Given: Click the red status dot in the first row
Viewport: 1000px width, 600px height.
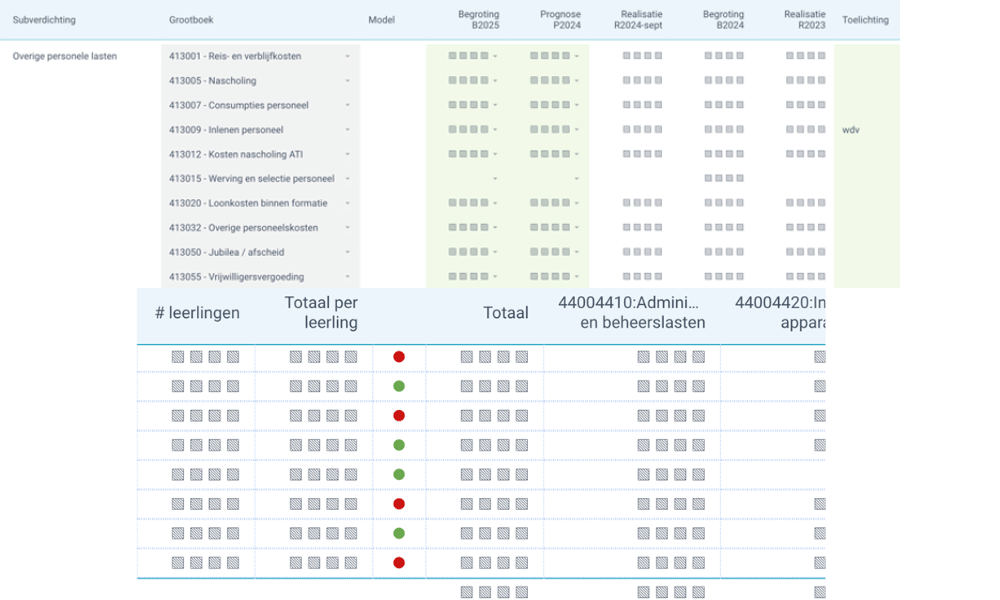Looking at the screenshot, I should [x=398, y=355].
